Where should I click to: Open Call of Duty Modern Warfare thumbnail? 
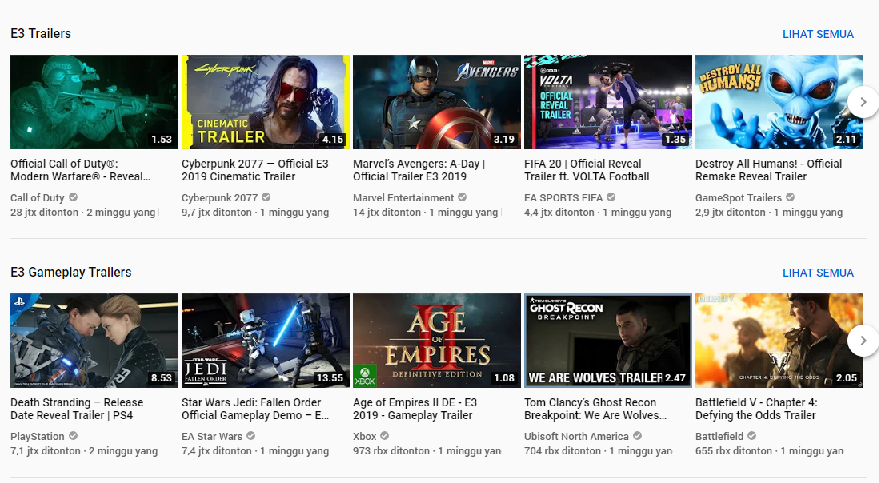pos(94,102)
